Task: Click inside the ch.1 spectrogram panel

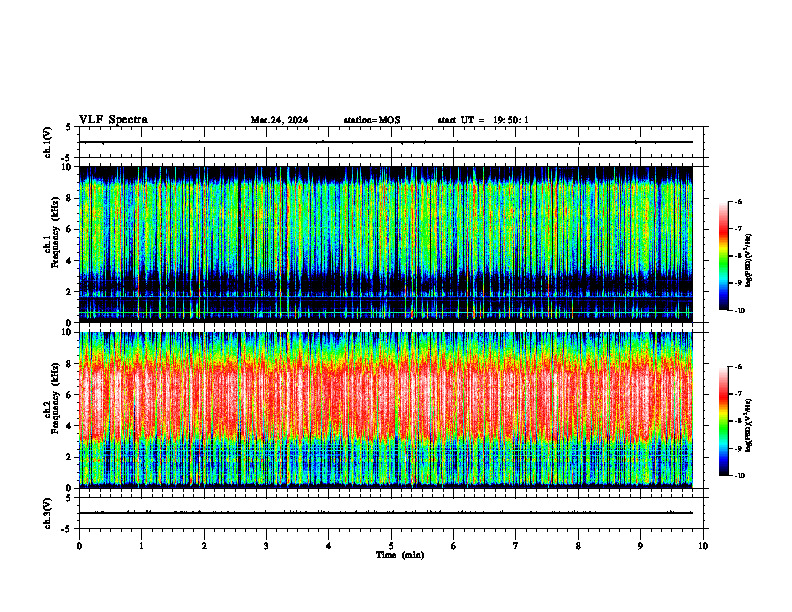Action: click(x=386, y=244)
